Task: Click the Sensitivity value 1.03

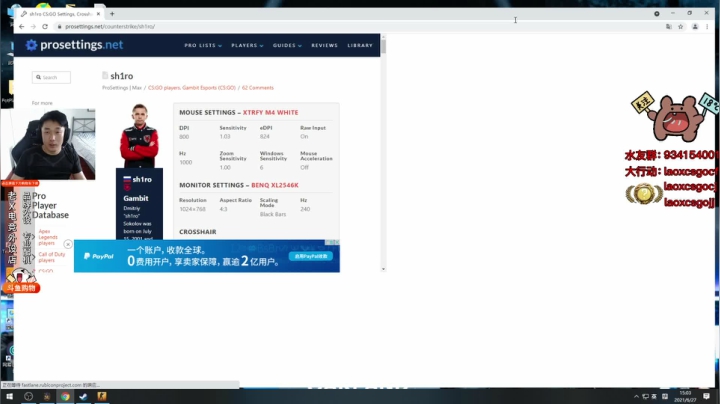Action: [x=225, y=137]
